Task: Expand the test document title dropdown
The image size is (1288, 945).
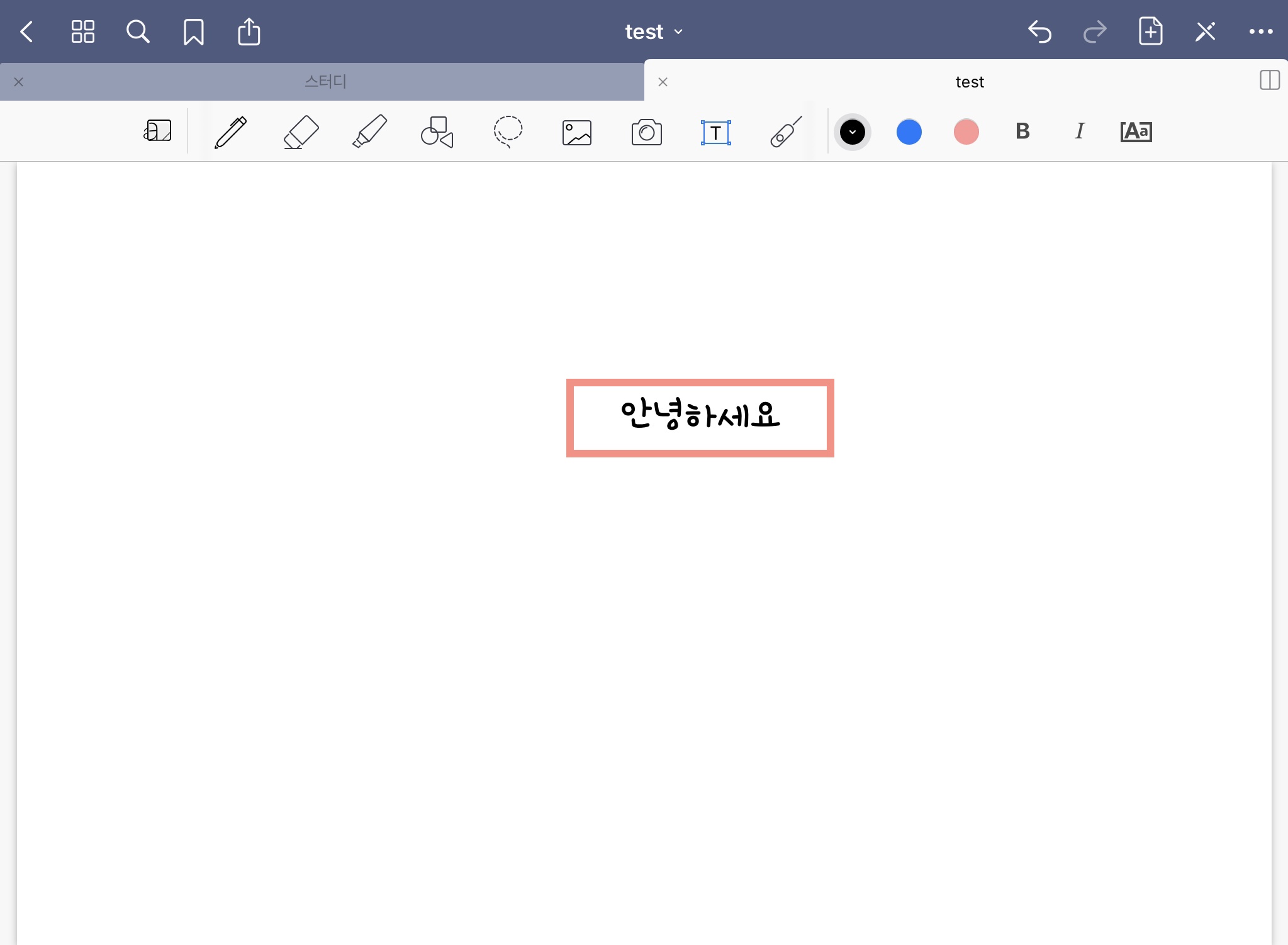Action: point(654,31)
